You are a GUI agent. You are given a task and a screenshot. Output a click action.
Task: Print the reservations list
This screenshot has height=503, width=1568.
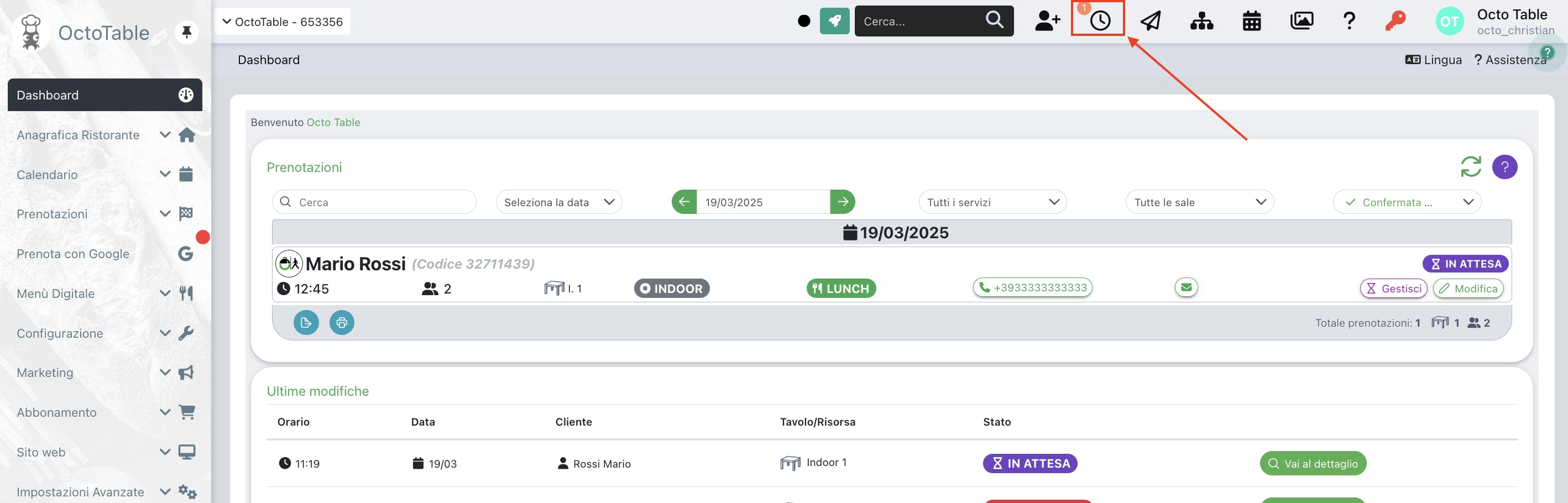point(342,322)
